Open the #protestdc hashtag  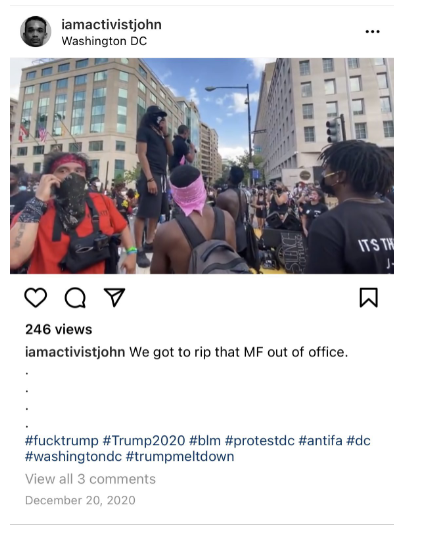[260, 441]
